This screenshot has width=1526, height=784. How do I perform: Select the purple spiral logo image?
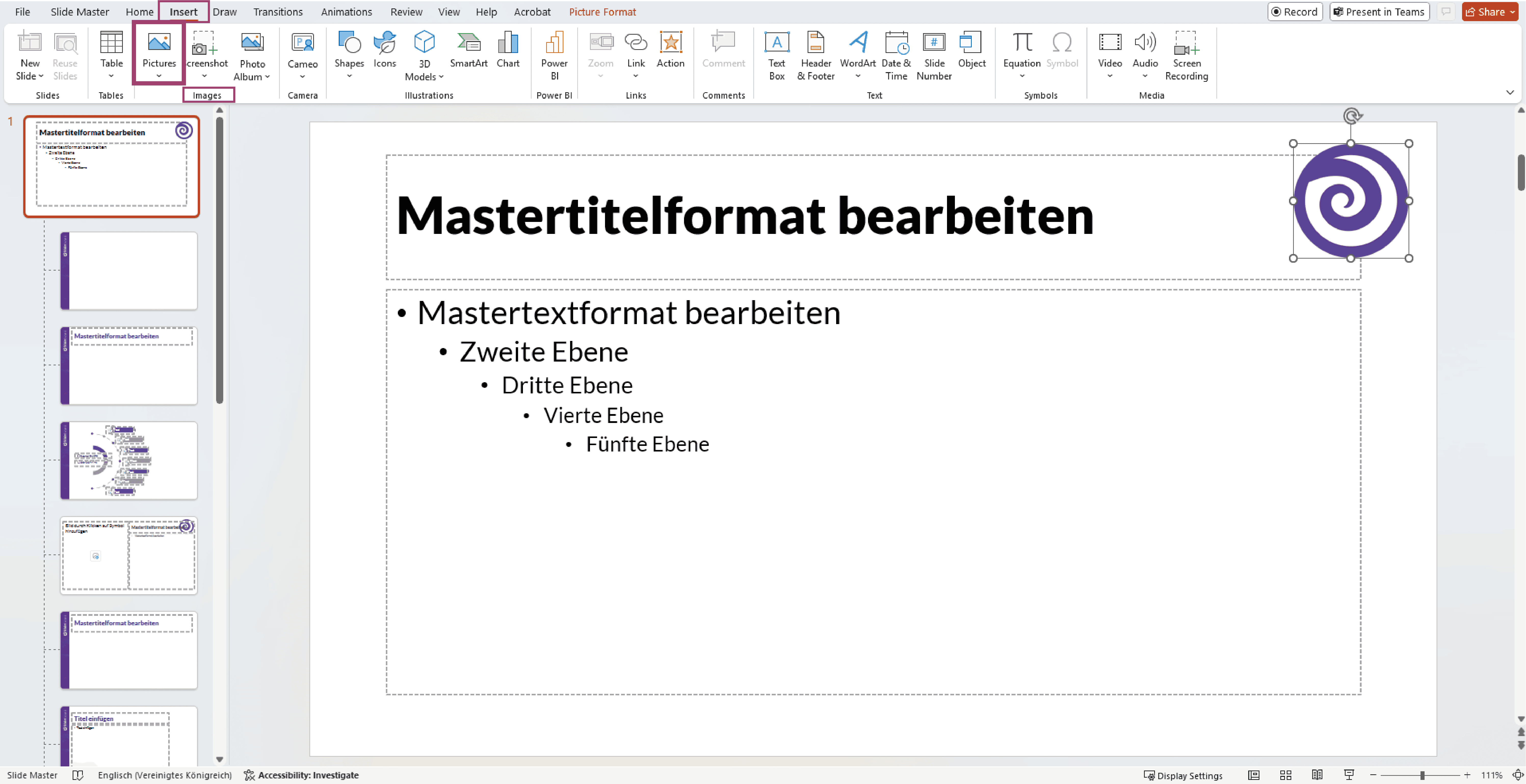1351,201
